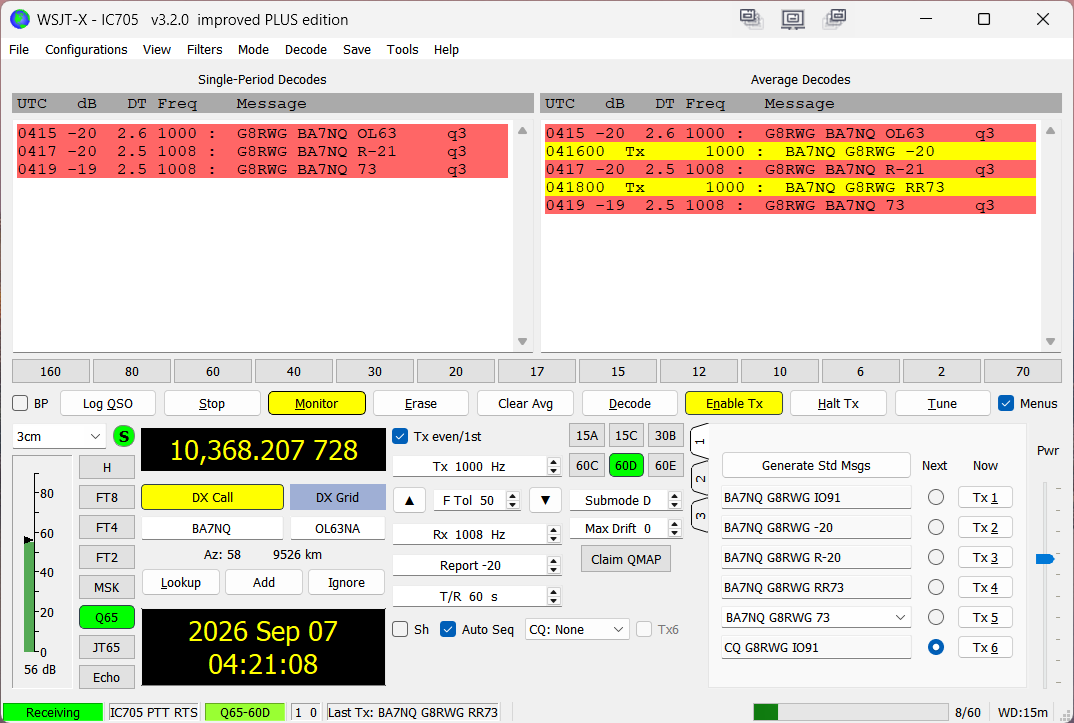Click the Log QSO button
Viewport: 1074px width, 723px height.
(x=108, y=403)
